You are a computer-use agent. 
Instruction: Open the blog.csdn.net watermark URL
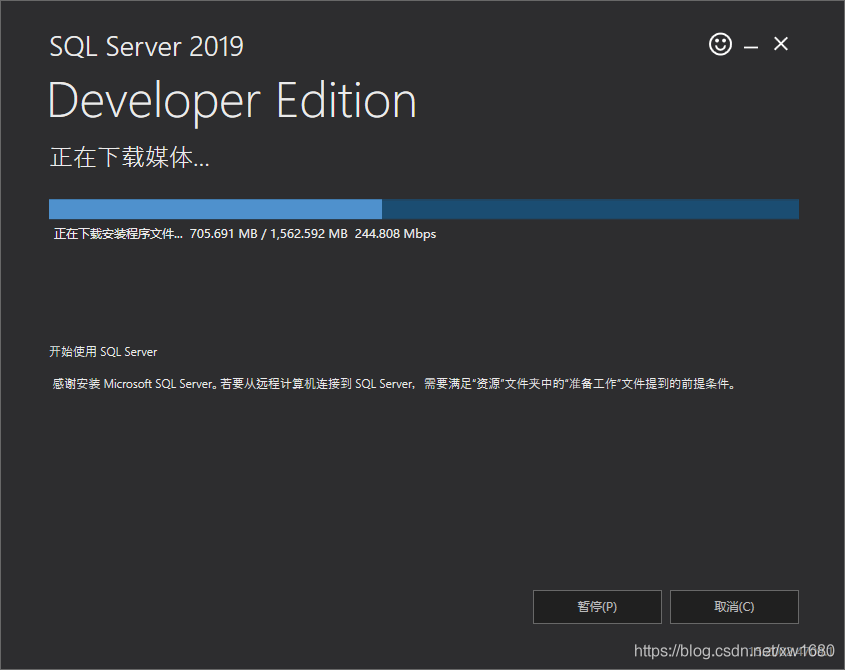[734, 651]
